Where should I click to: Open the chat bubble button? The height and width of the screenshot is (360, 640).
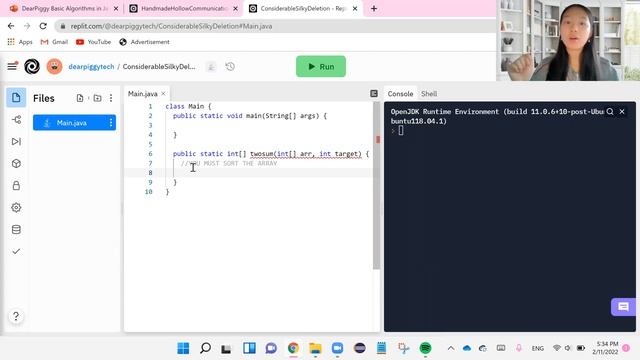(x=623, y=307)
